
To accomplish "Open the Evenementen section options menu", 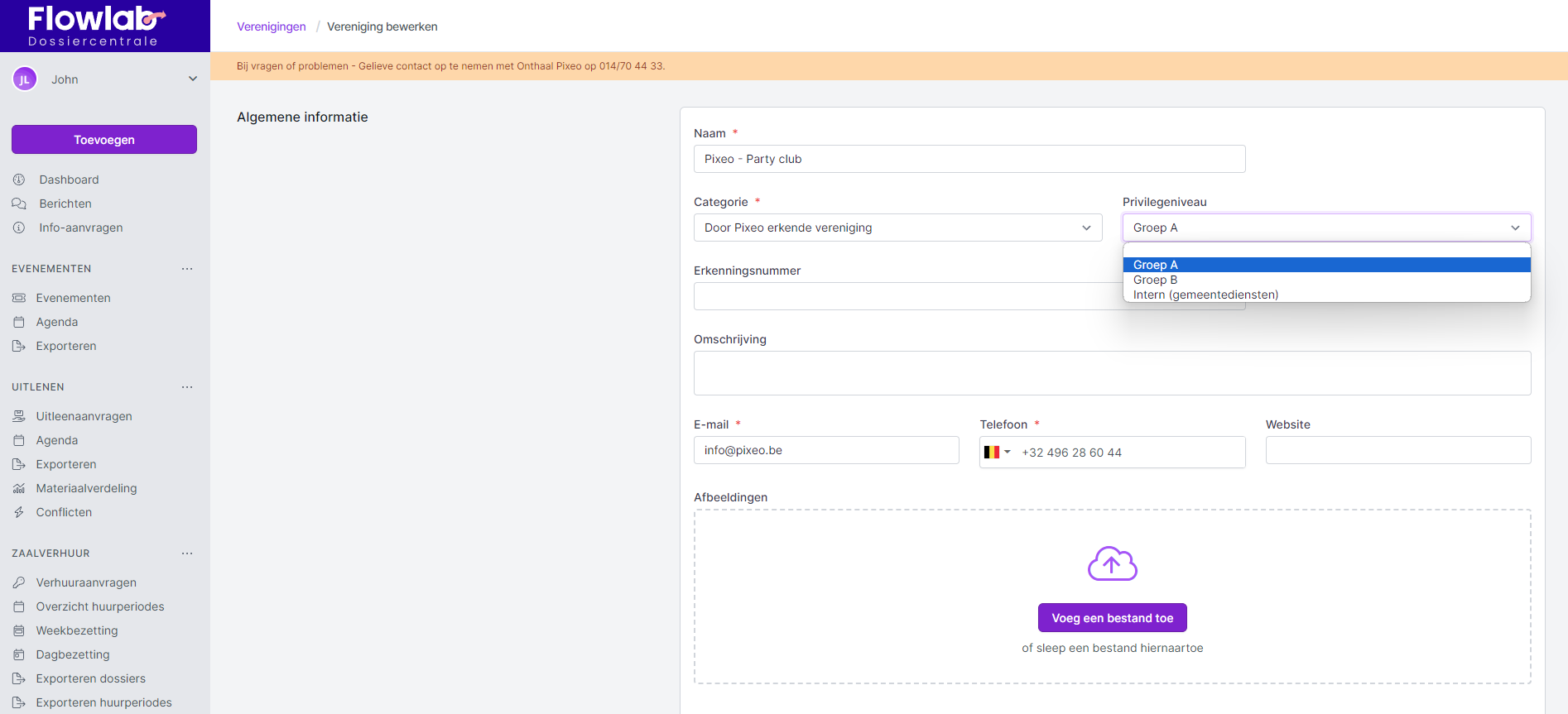I will point(187,269).
